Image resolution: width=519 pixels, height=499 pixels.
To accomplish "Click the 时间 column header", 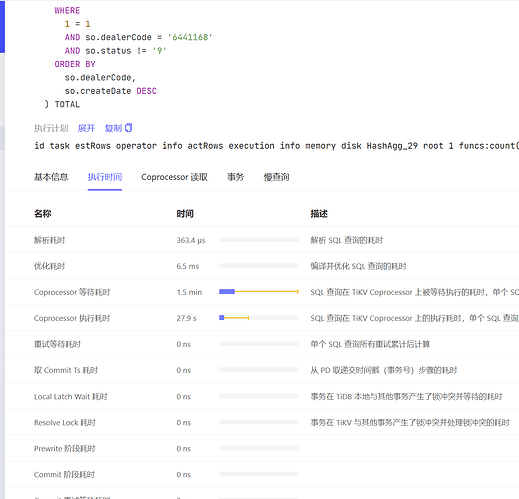I will click(x=185, y=214).
